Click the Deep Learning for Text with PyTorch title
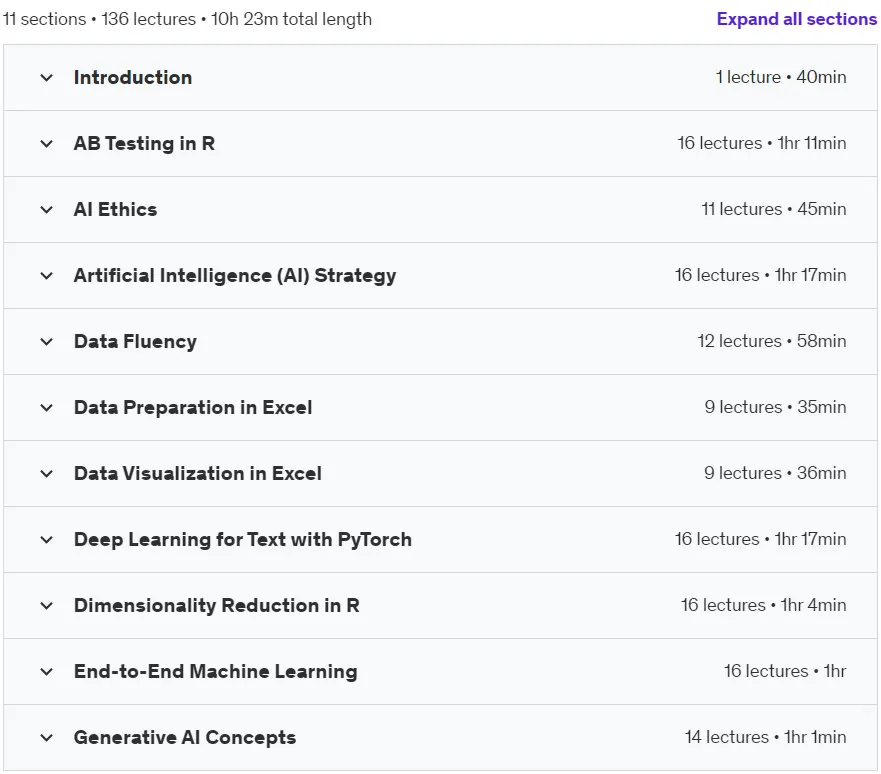Screen dimensions: 881x774 243,540
